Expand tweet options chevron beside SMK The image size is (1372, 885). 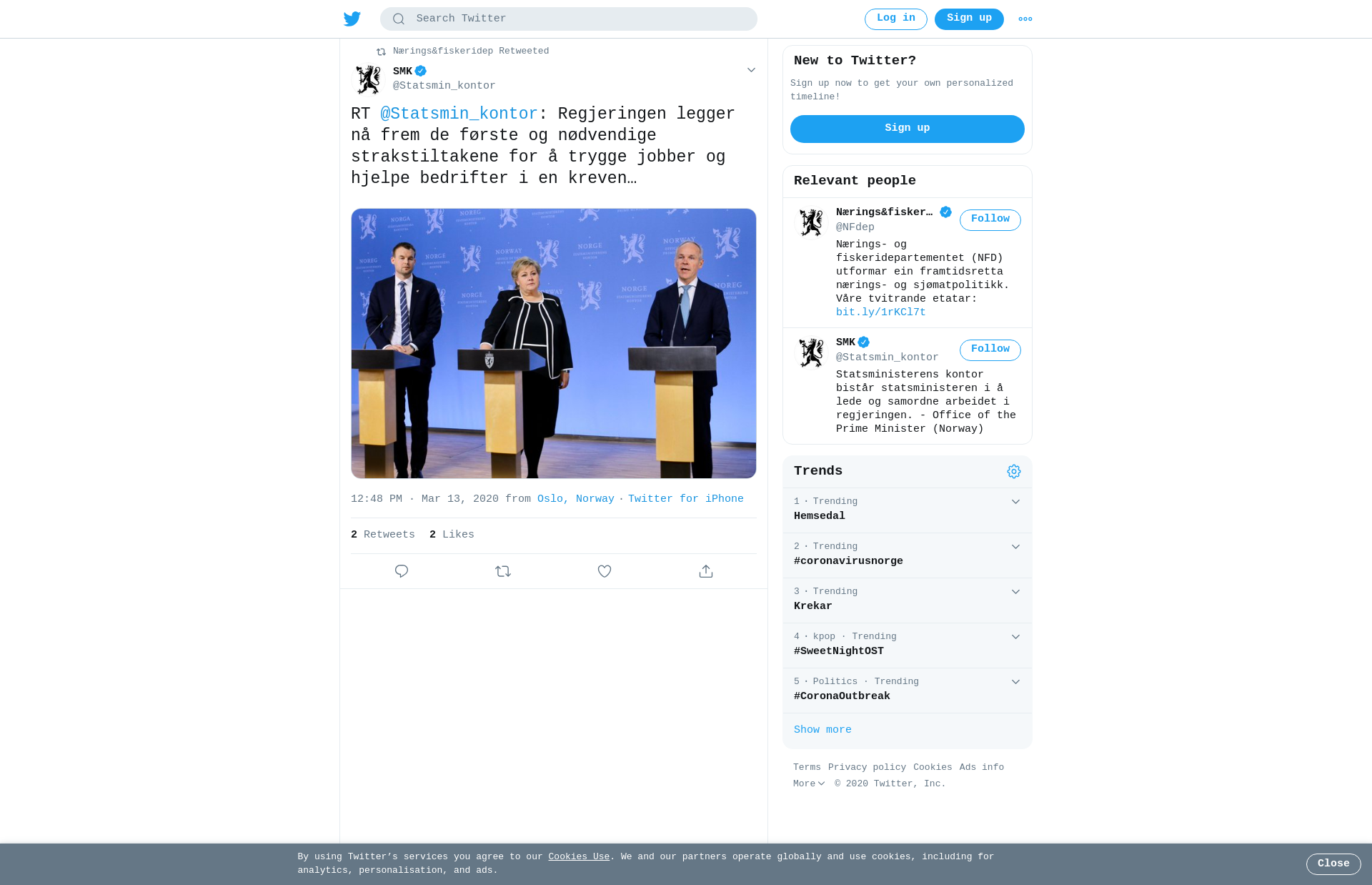(751, 70)
